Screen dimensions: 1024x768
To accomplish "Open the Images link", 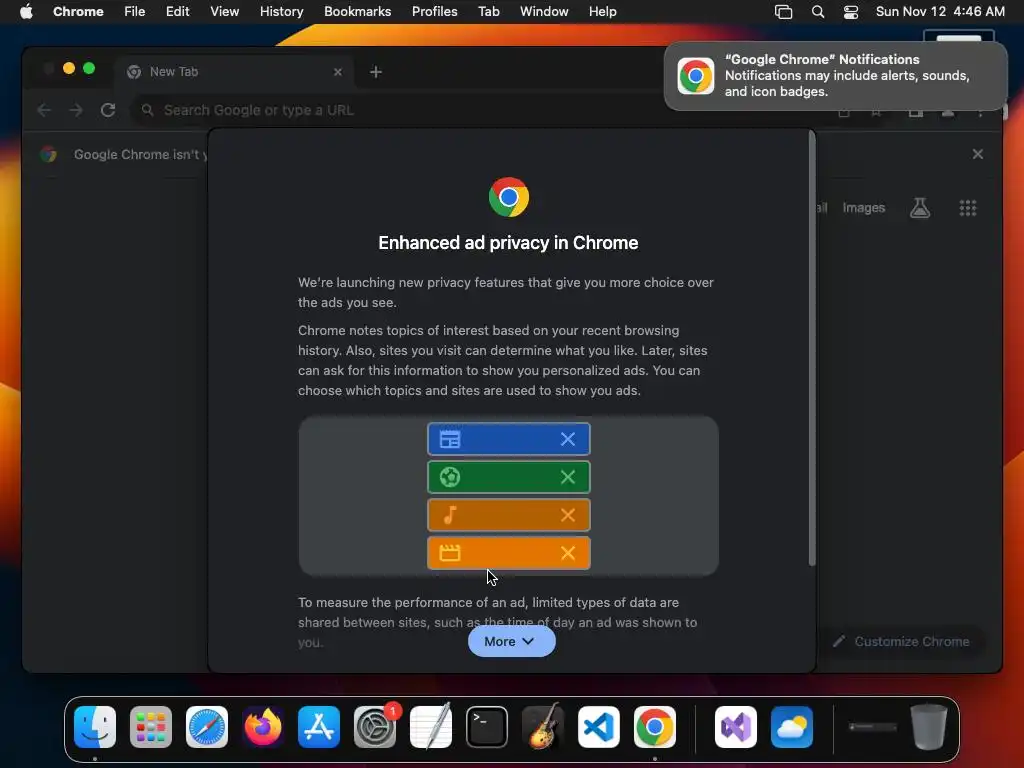I will point(863,208).
